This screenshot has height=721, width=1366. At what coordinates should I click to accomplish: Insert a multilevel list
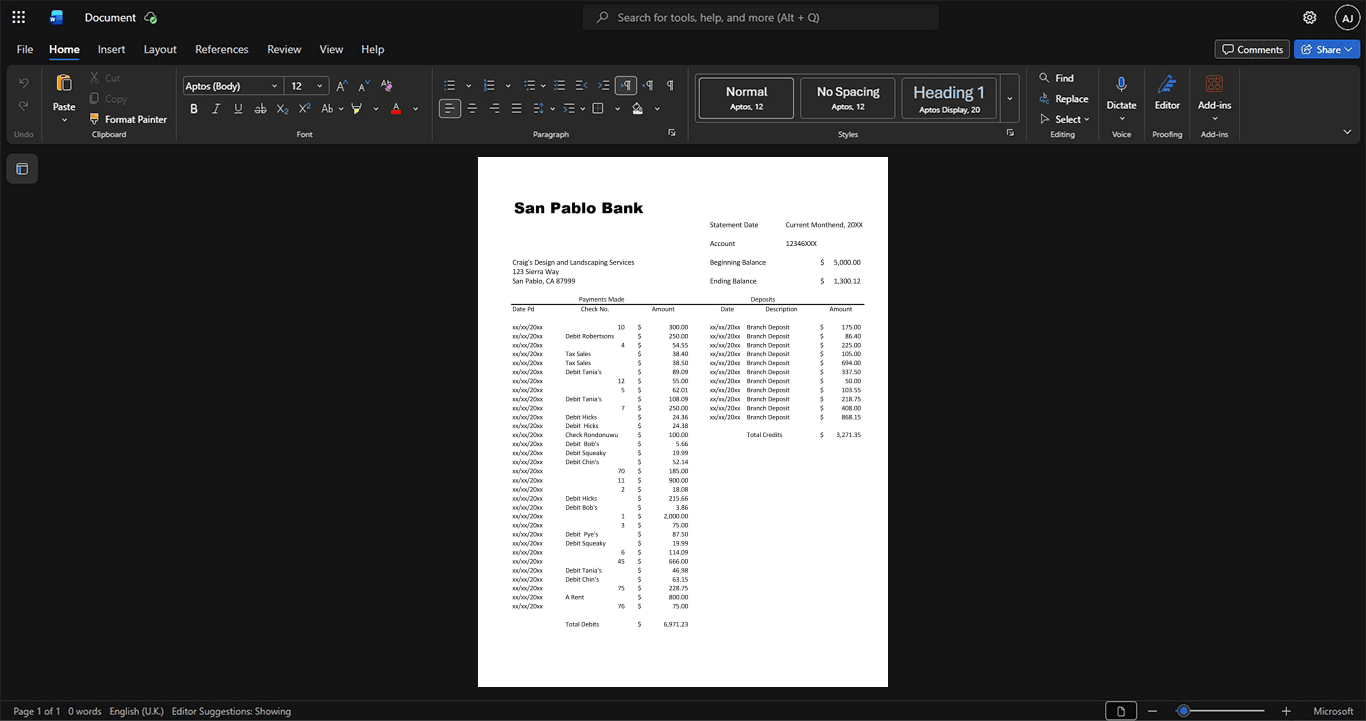point(529,86)
